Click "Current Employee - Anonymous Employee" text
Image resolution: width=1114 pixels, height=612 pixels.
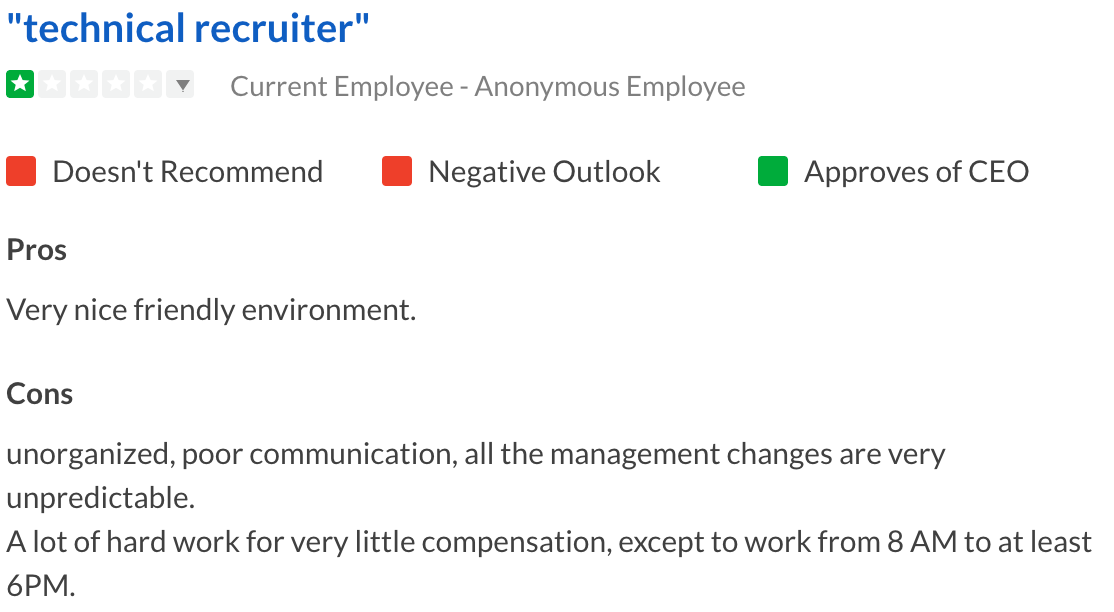(487, 87)
